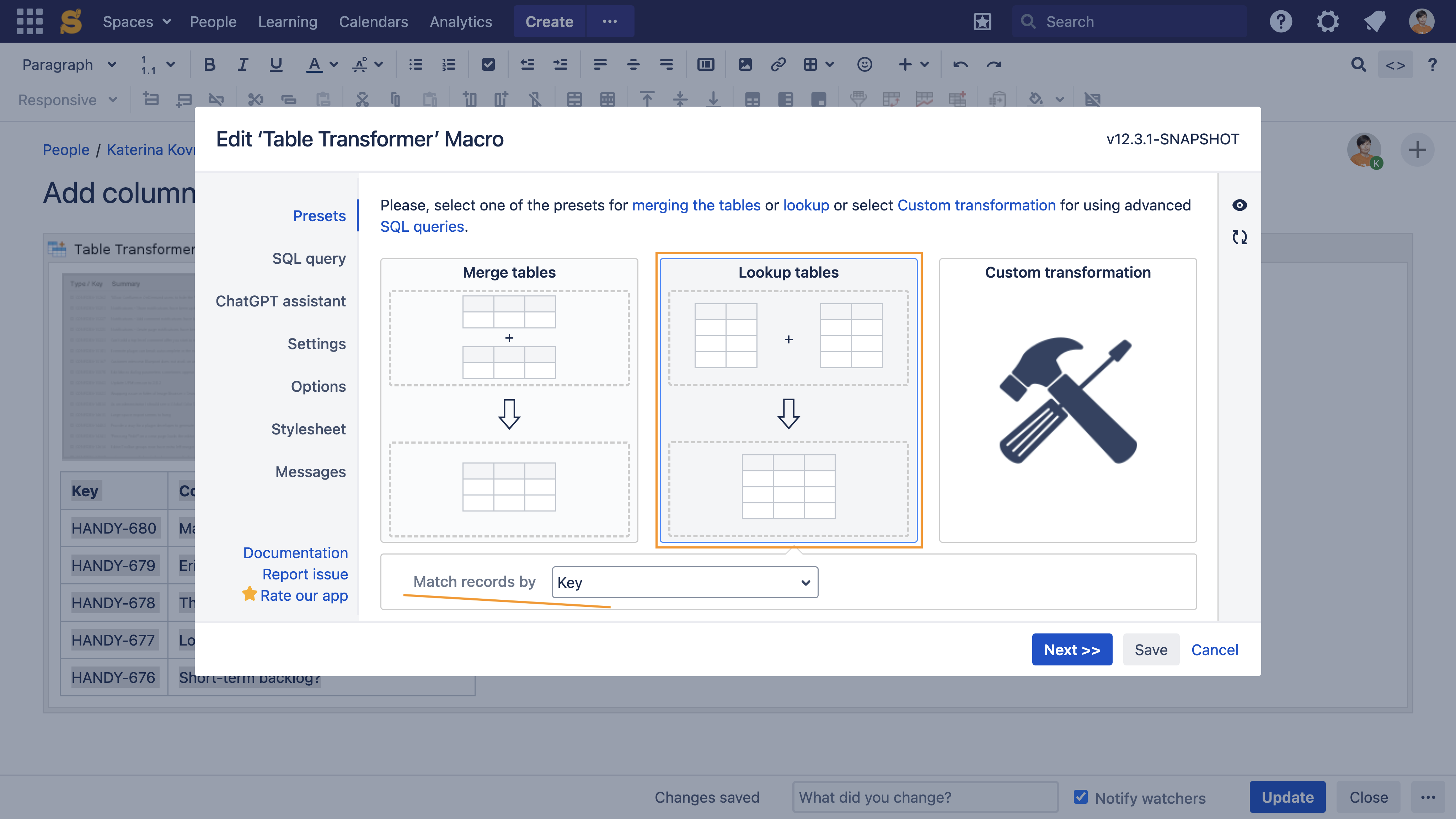The image size is (1456, 819).
Task: Pick text color A swatch
Action: click(314, 64)
